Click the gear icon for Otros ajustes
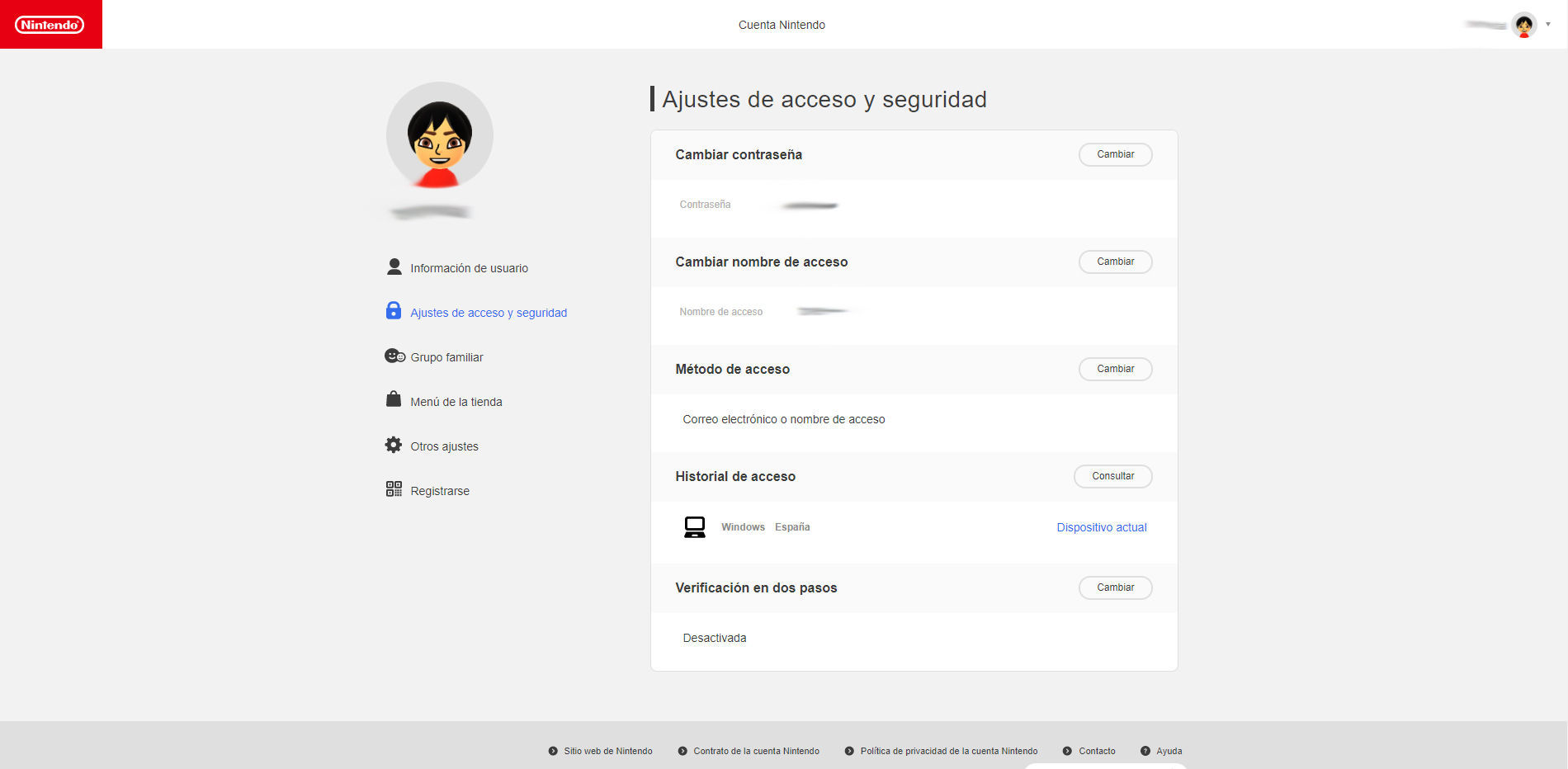1568x769 pixels. pyautogui.click(x=394, y=445)
